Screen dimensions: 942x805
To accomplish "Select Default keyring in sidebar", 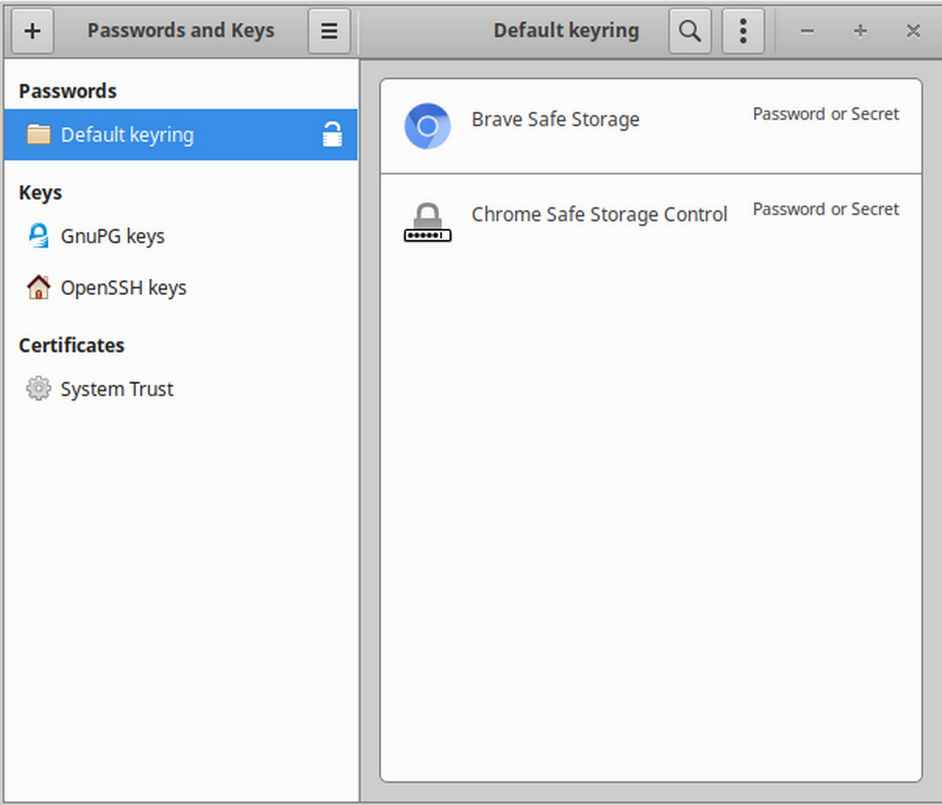I will [180, 135].
